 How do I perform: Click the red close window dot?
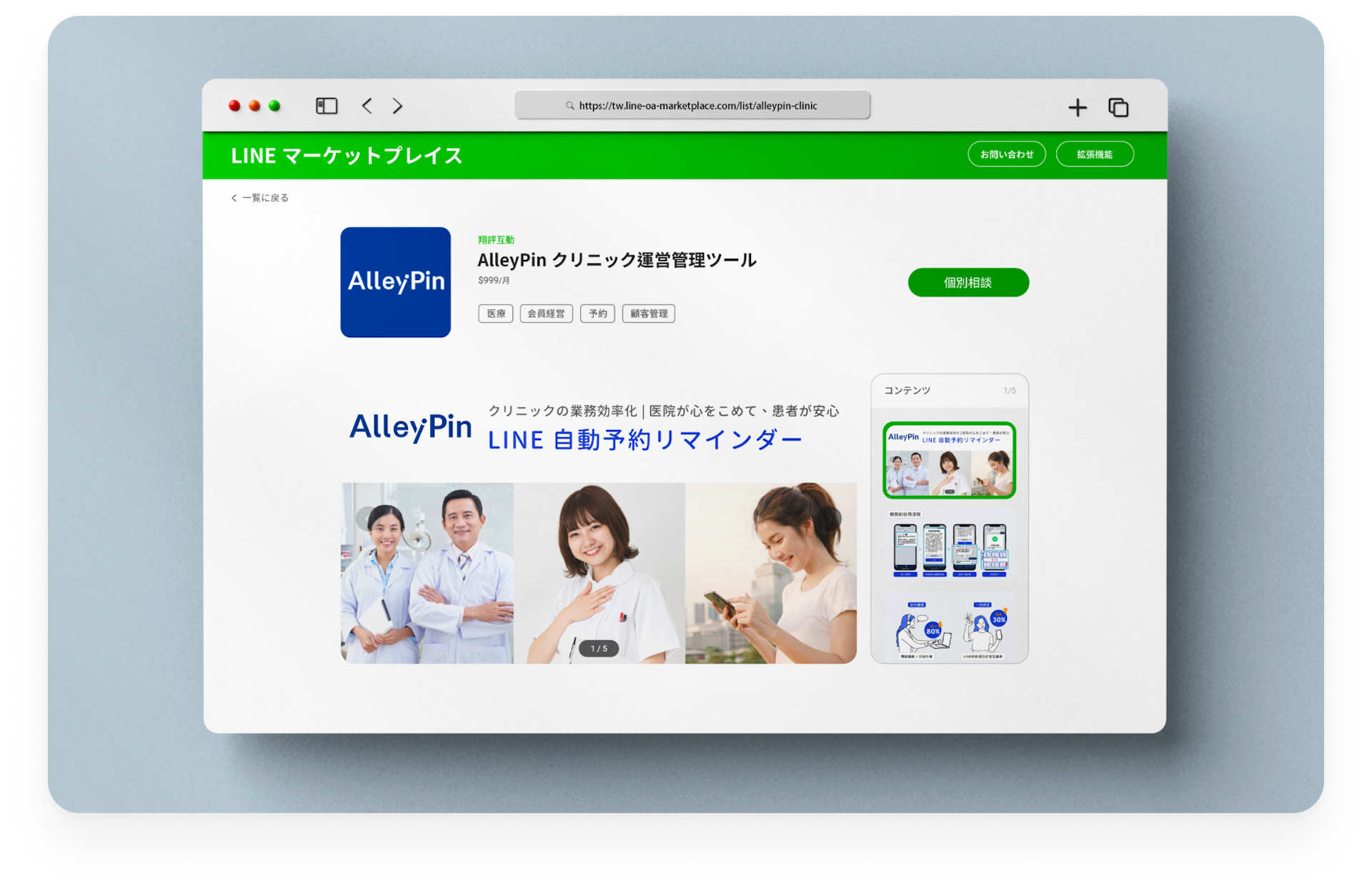pos(234,106)
